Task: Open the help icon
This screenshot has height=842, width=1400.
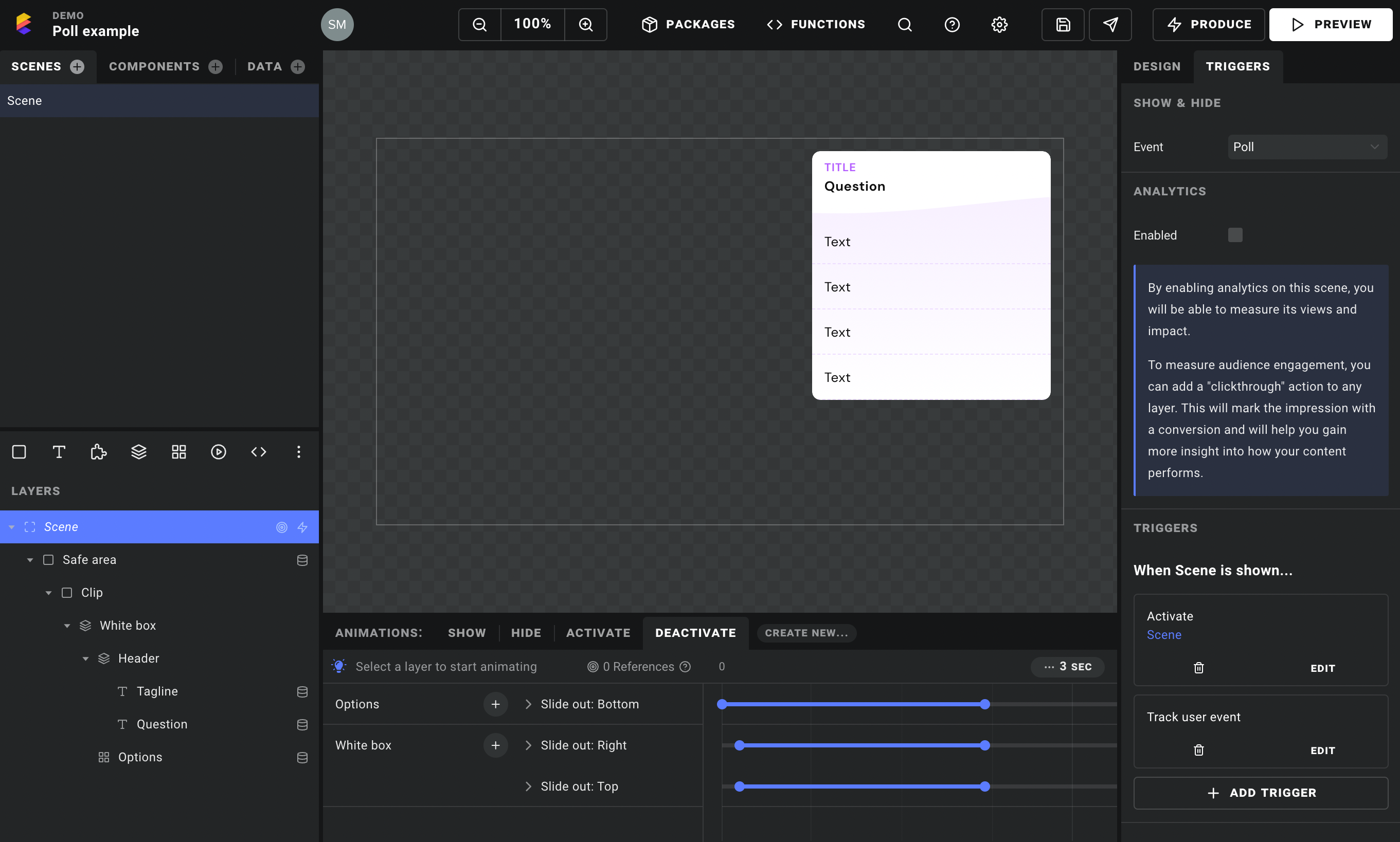Action: click(952, 24)
